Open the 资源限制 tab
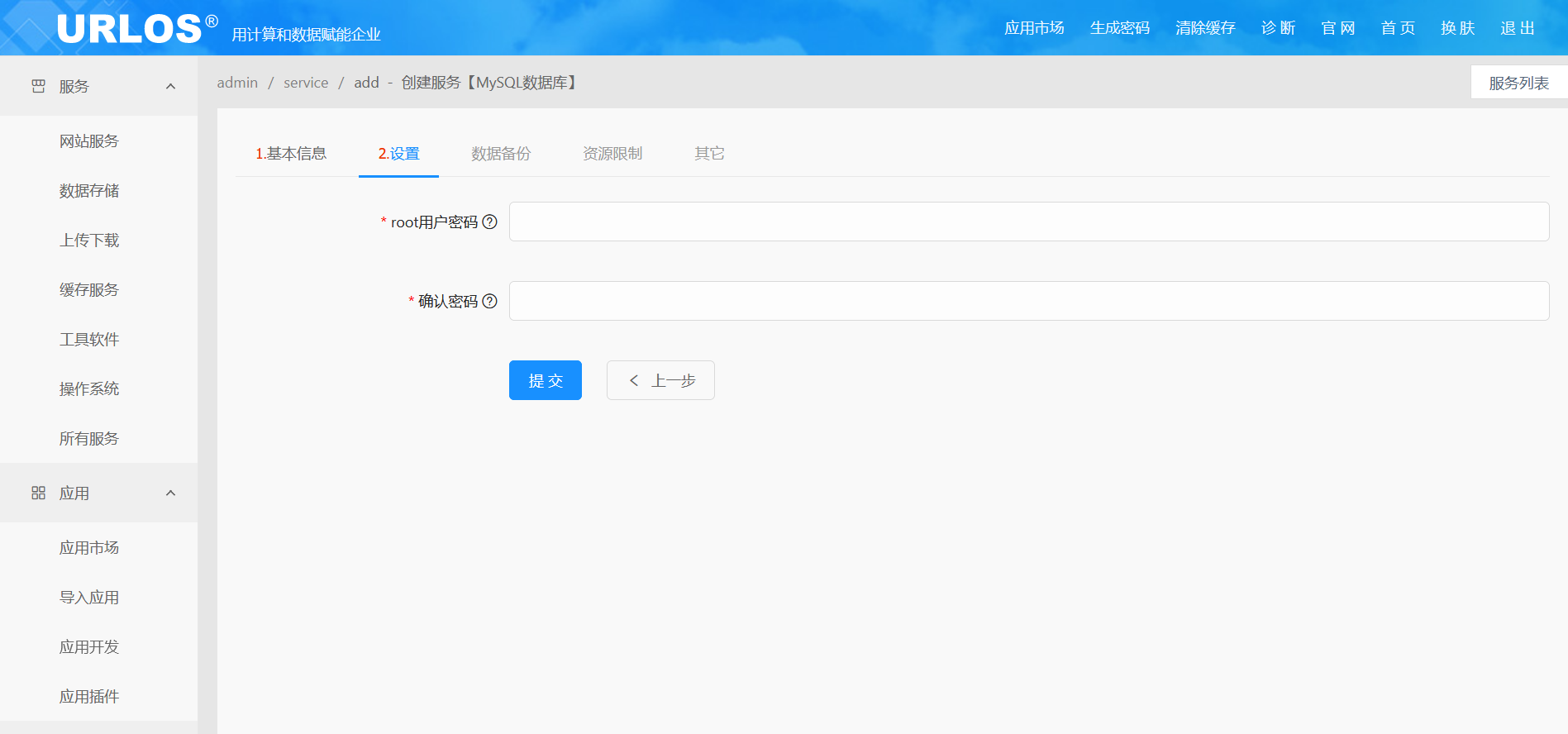 (x=612, y=154)
